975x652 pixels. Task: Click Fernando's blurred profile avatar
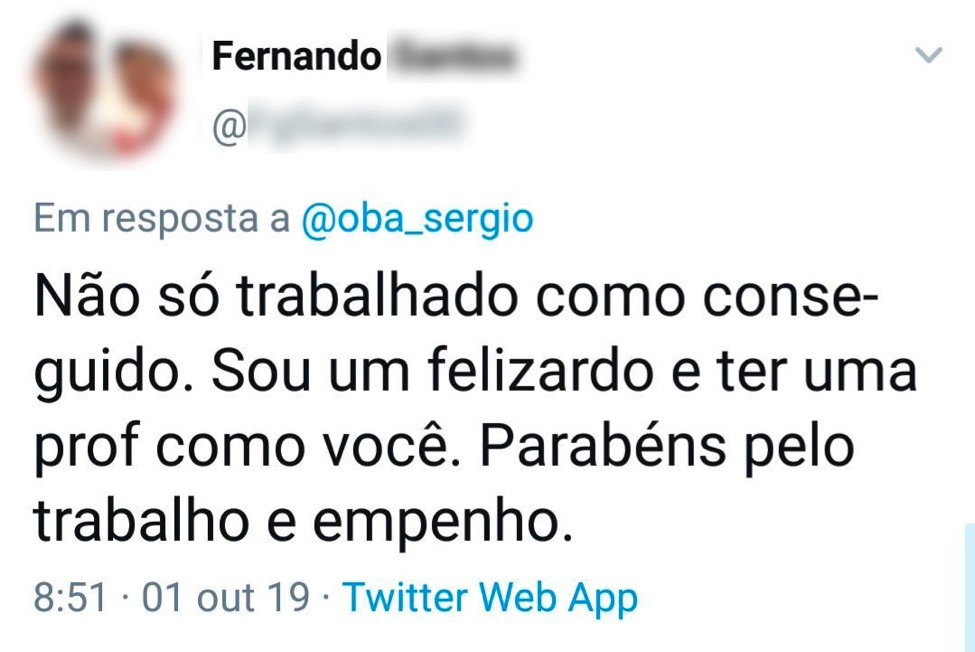click(x=103, y=90)
